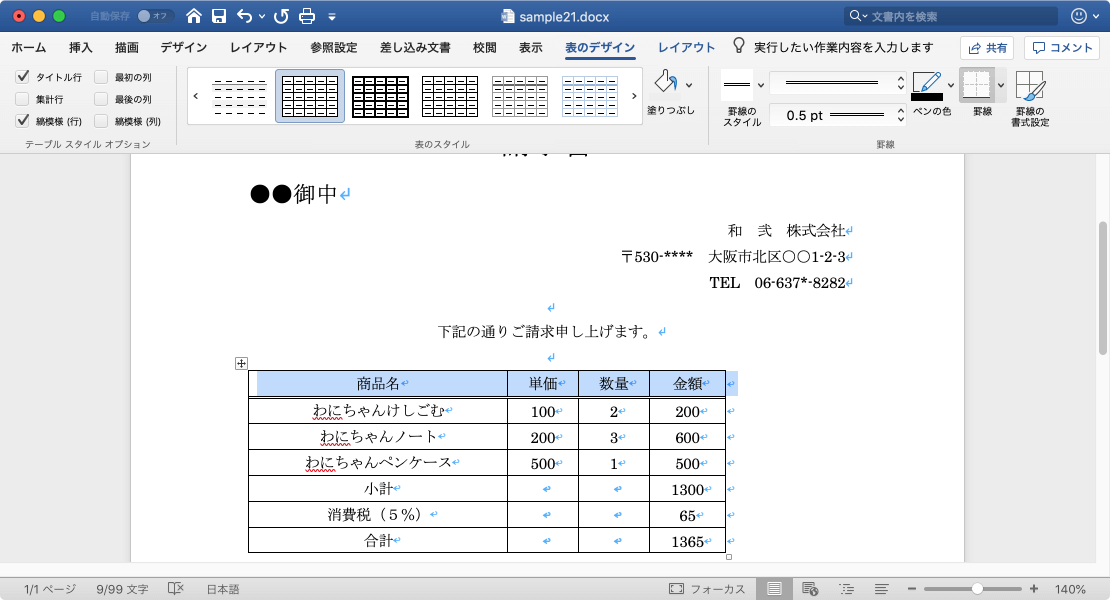Image resolution: width=1110 pixels, height=600 pixels.
Task: Click the vertical scrollbar thumb
Action: coord(1102,288)
